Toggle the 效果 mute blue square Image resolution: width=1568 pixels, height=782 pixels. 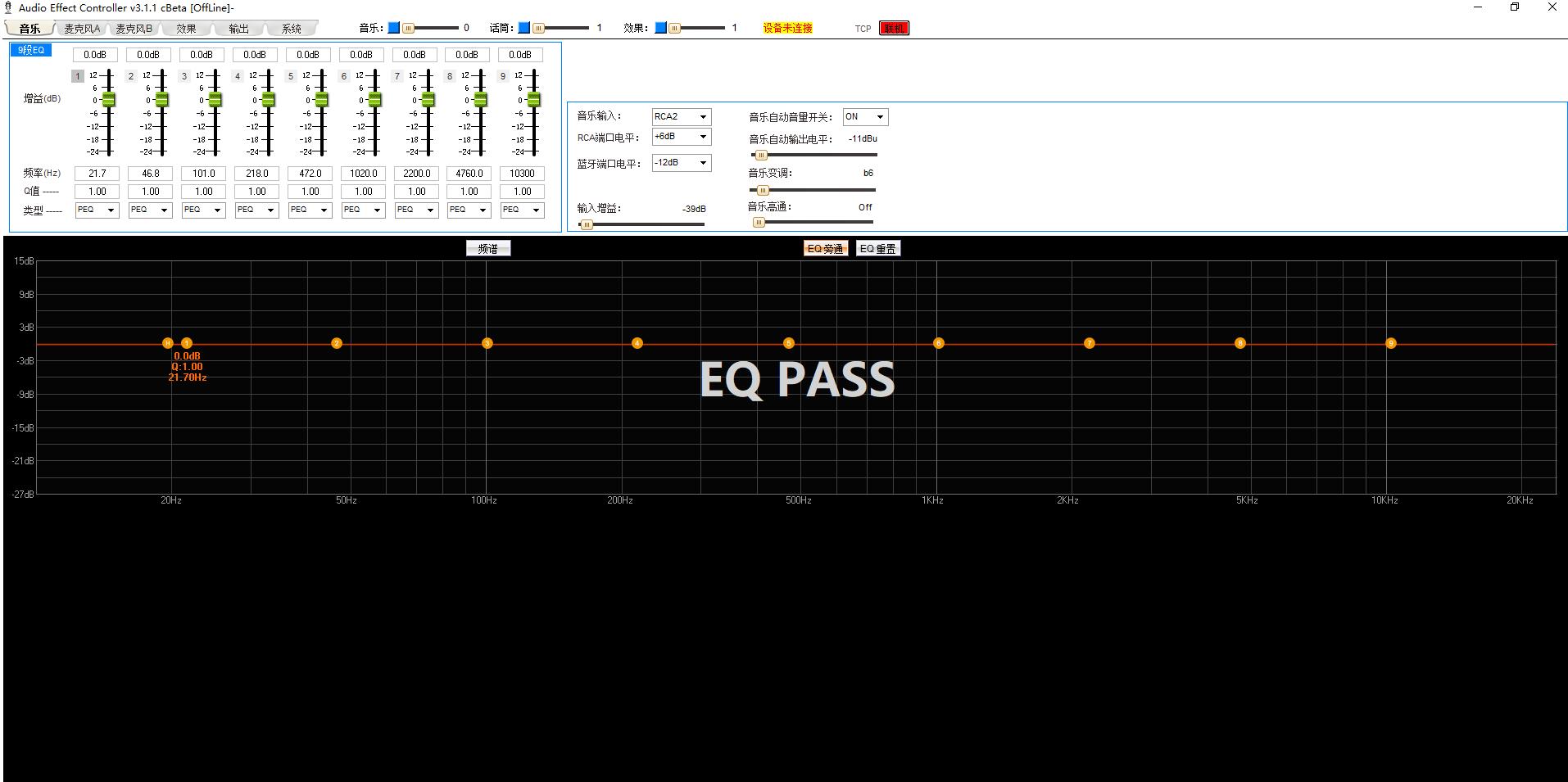tap(660, 28)
